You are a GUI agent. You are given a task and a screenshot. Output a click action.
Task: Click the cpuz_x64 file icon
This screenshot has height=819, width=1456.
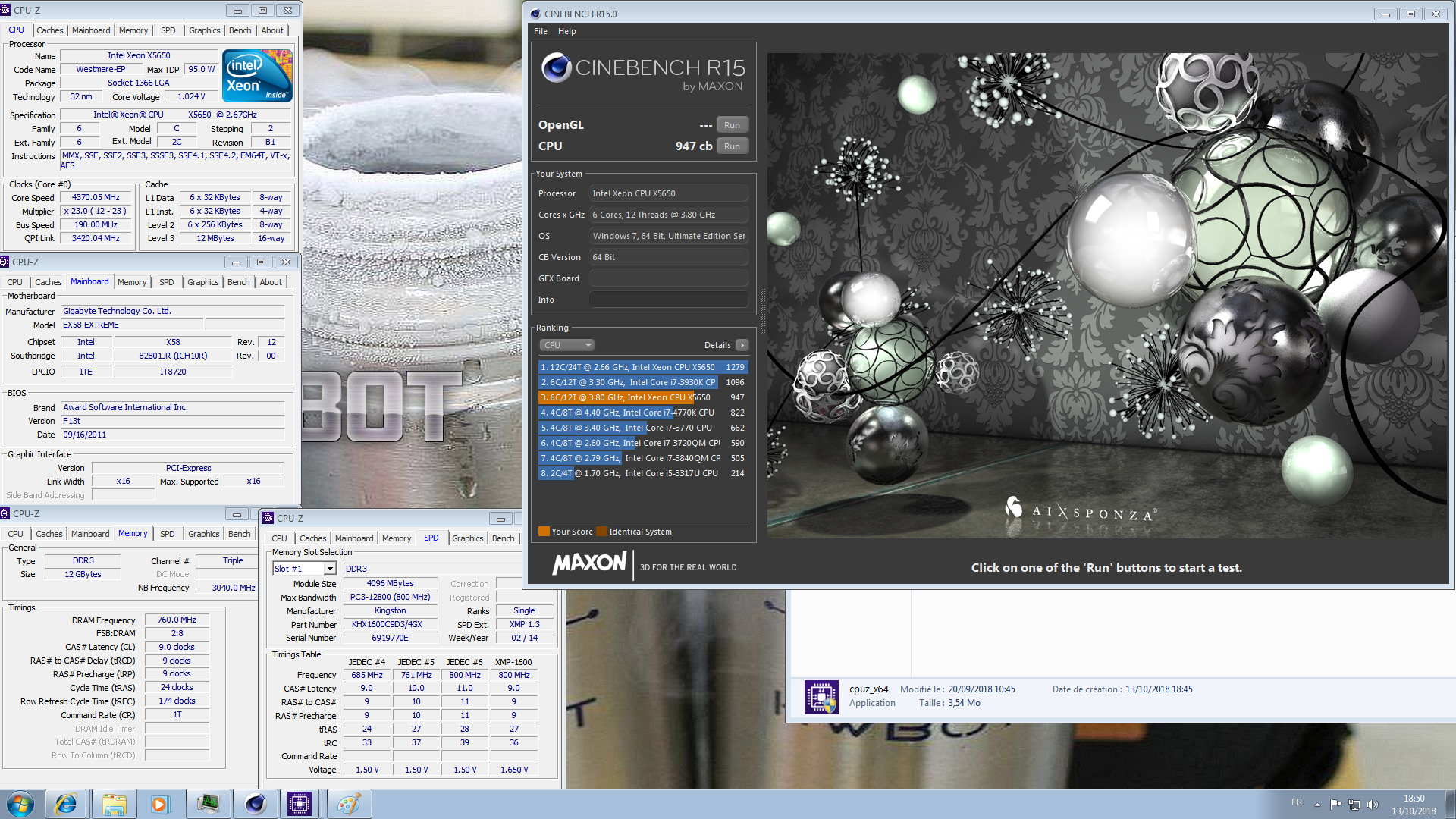[x=821, y=697]
